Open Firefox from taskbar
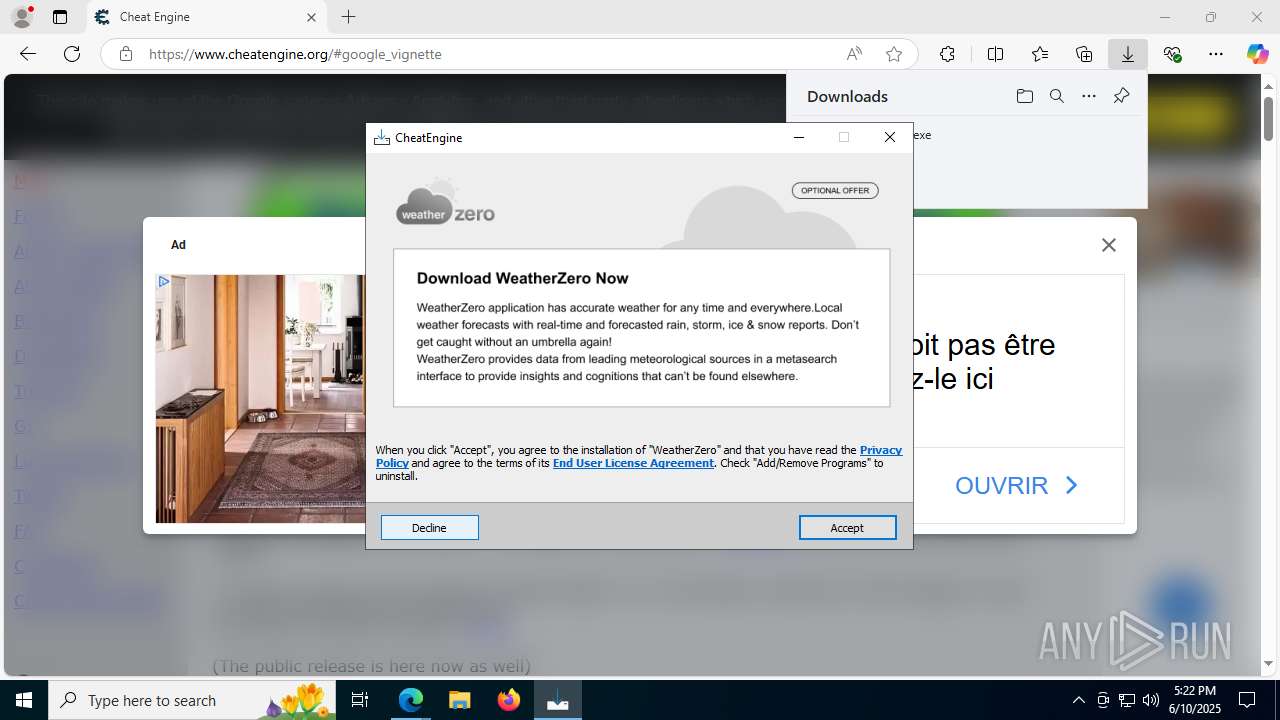 coord(508,700)
